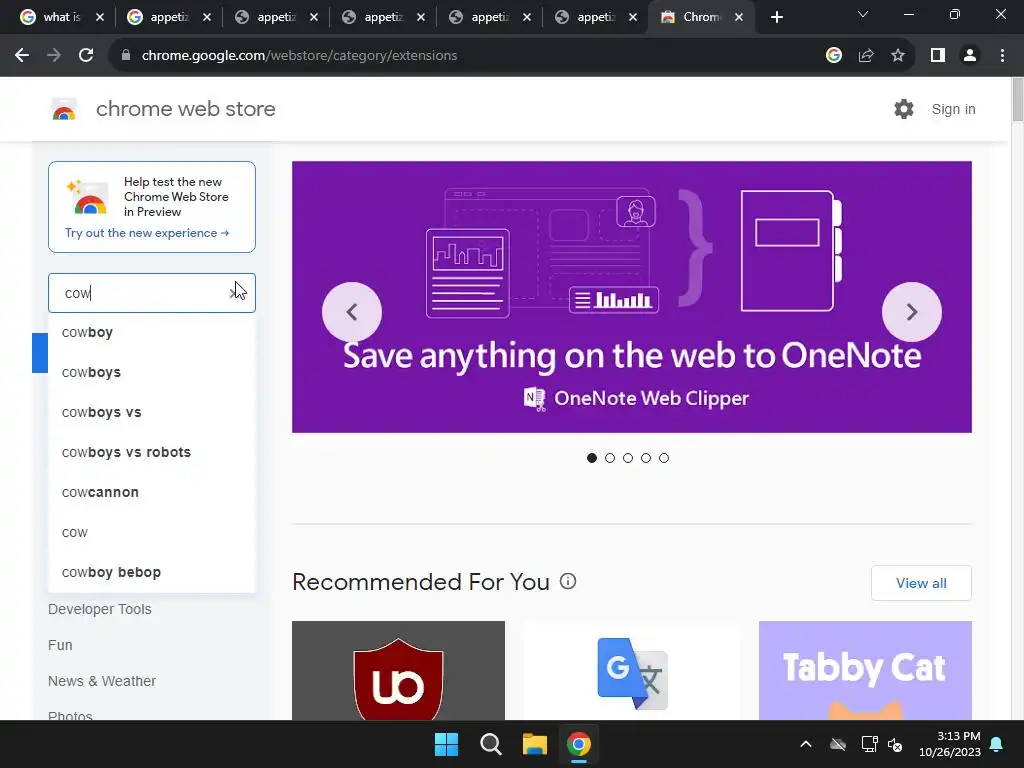Open Tabby Cat extension thumbnail

point(865,671)
